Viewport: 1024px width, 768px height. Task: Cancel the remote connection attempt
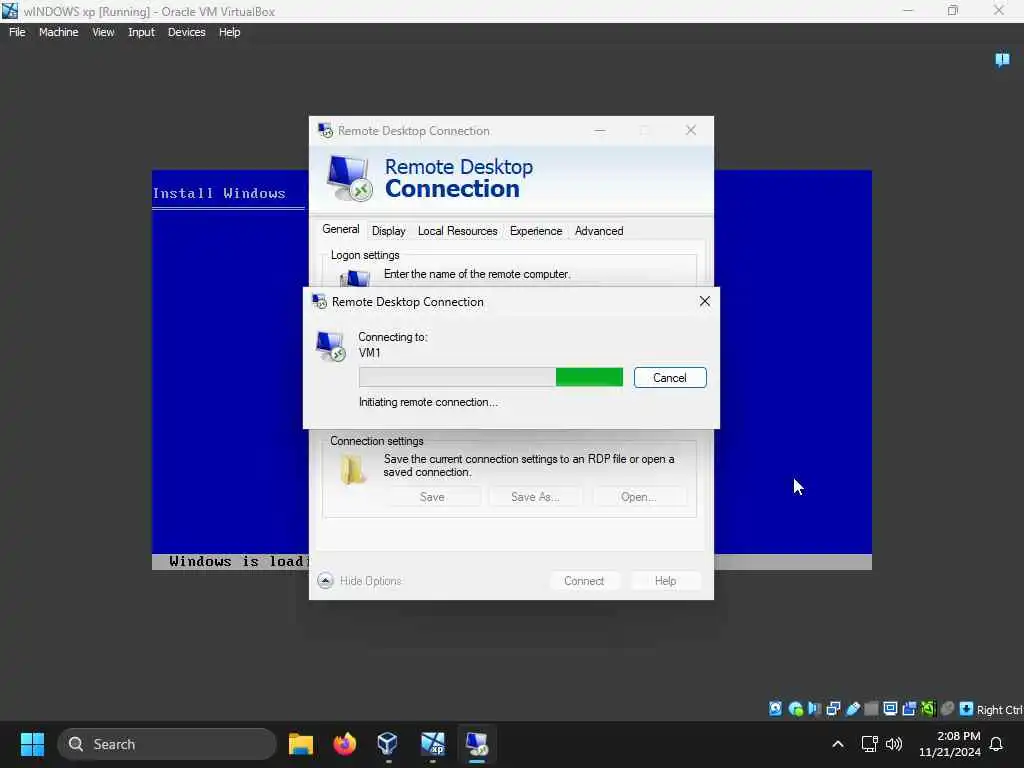pos(670,377)
